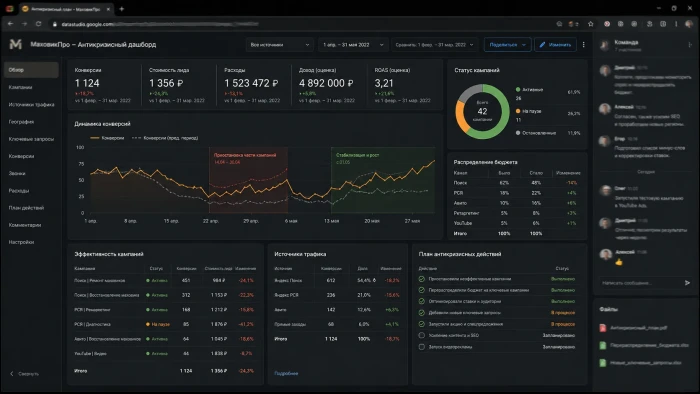Open the Антикризисный_план.pdf file icon
700x394 pixels.
click(603, 328)
